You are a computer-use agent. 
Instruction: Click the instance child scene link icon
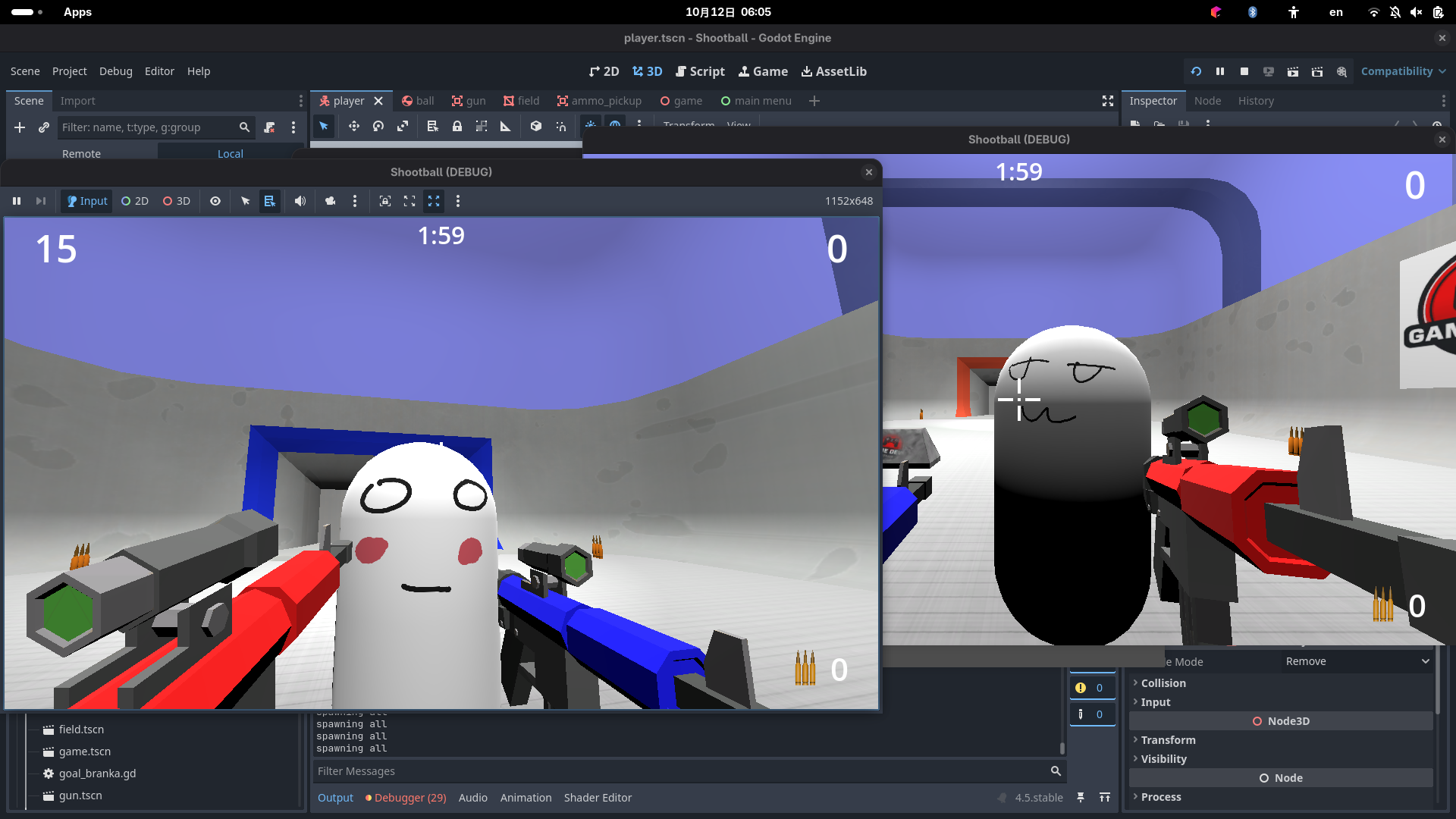[44, 127]
